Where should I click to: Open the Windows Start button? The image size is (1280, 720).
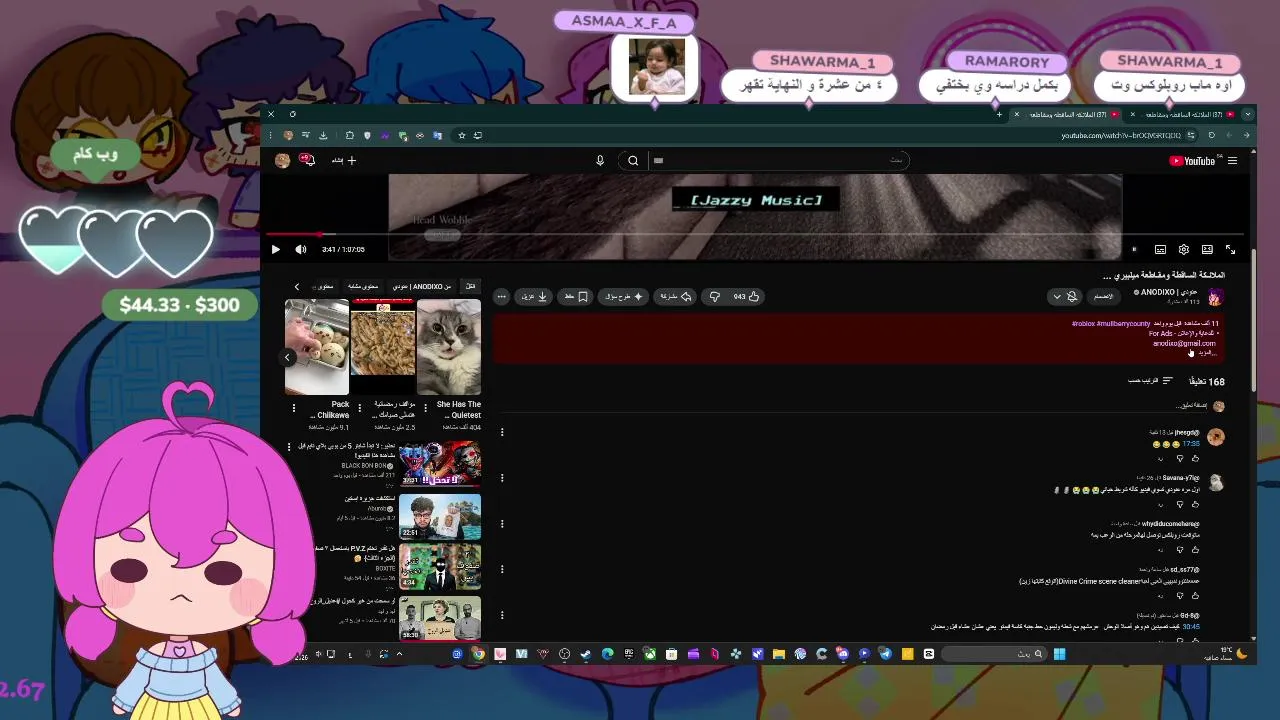tap(1059, 654)
